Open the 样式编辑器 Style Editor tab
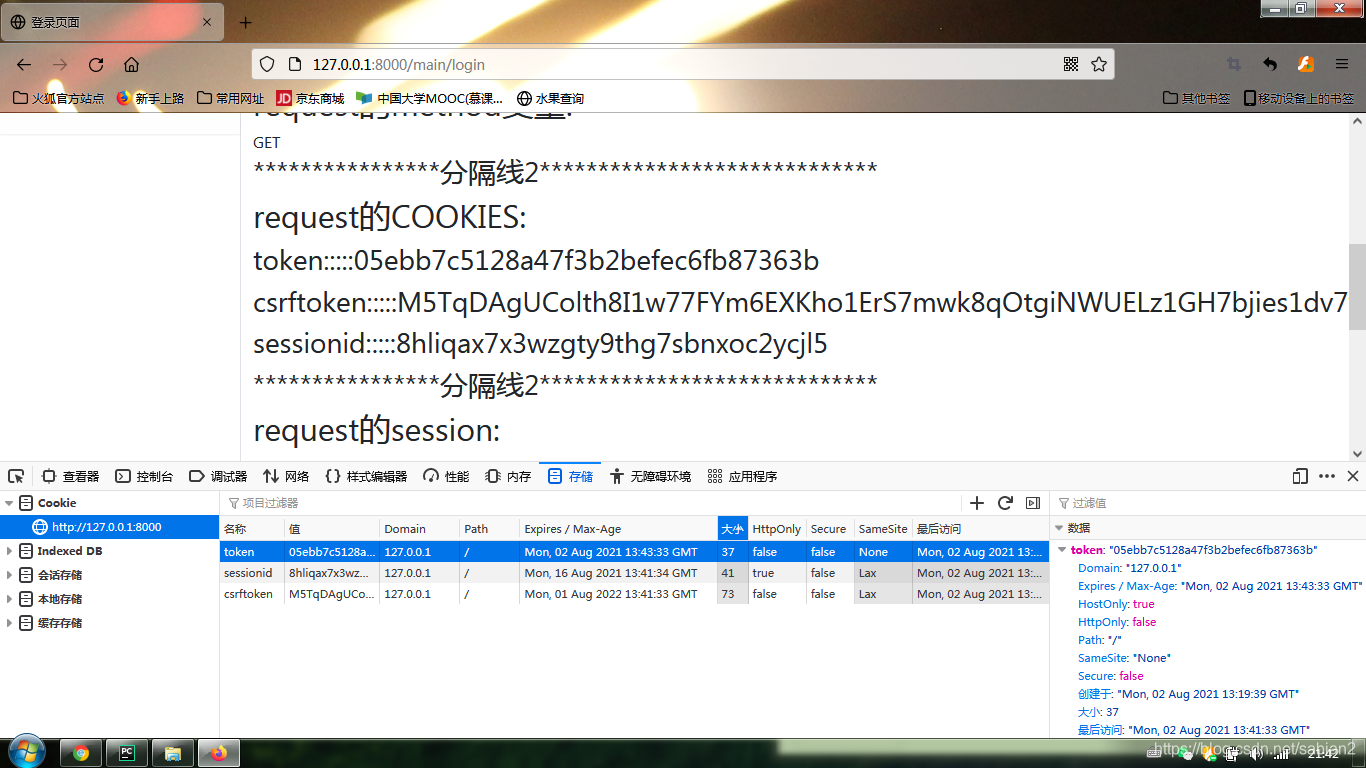Viewport: 1366px width, 768px height. pos(366,476)
